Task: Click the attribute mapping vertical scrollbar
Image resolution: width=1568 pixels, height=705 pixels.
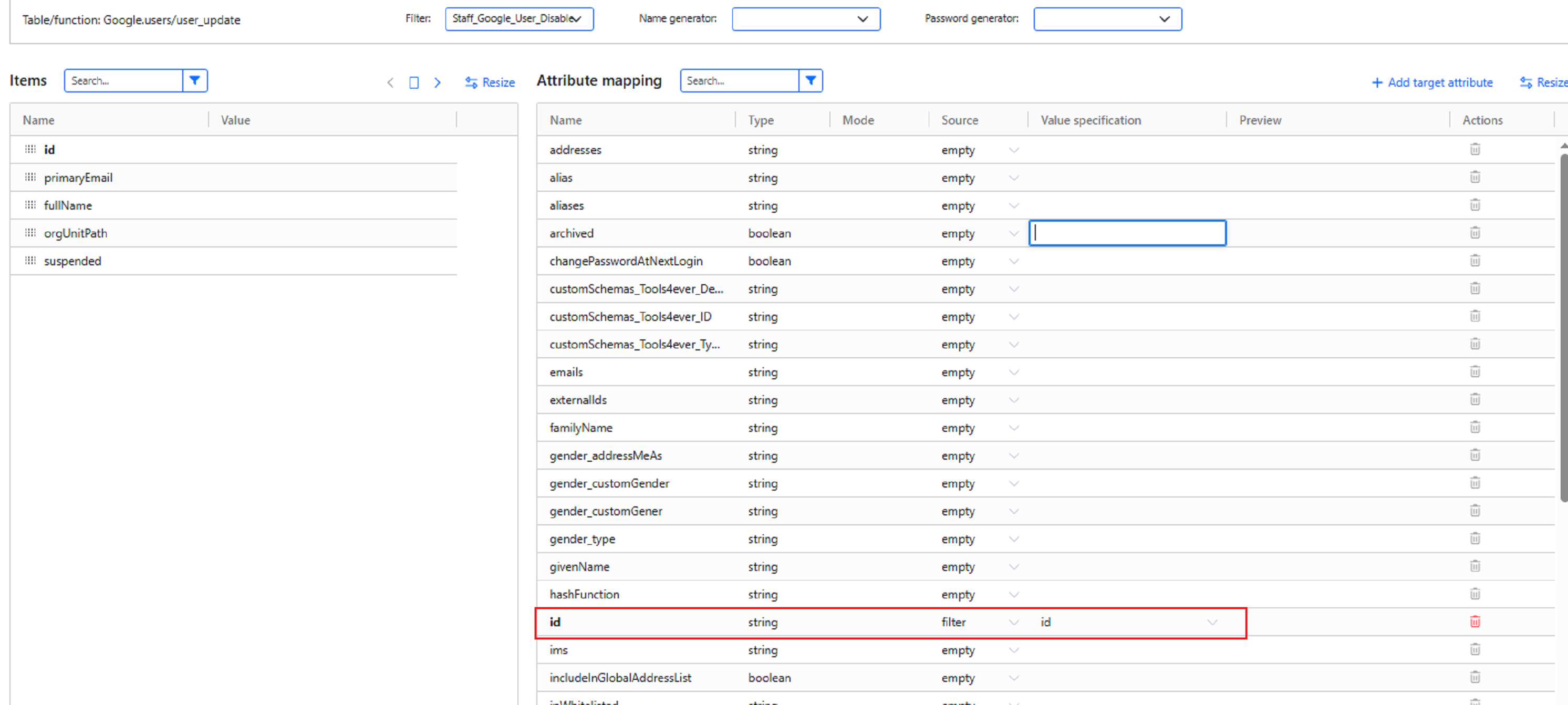Action: click(1563, 329)
